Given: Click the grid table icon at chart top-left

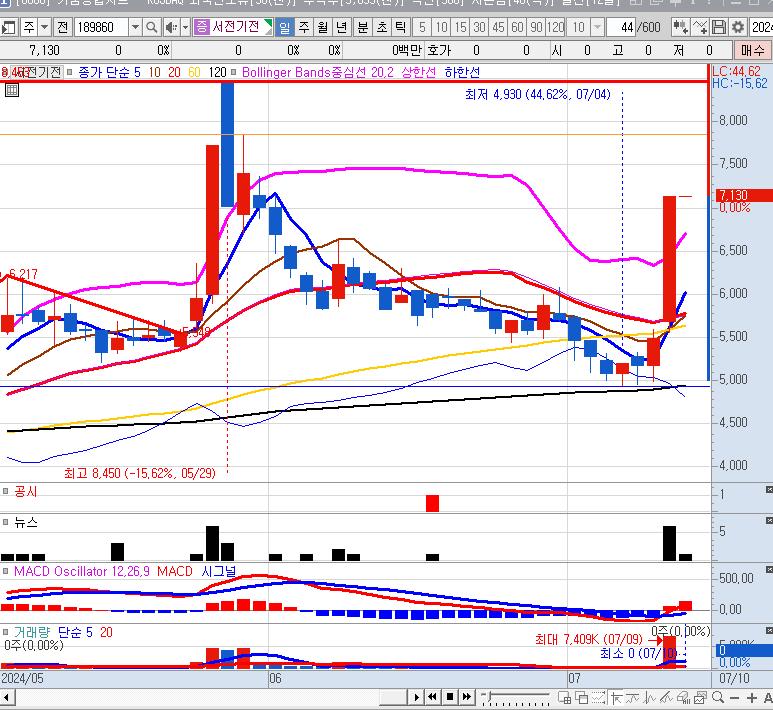Looking at the screenshot, I should point(12,89).
